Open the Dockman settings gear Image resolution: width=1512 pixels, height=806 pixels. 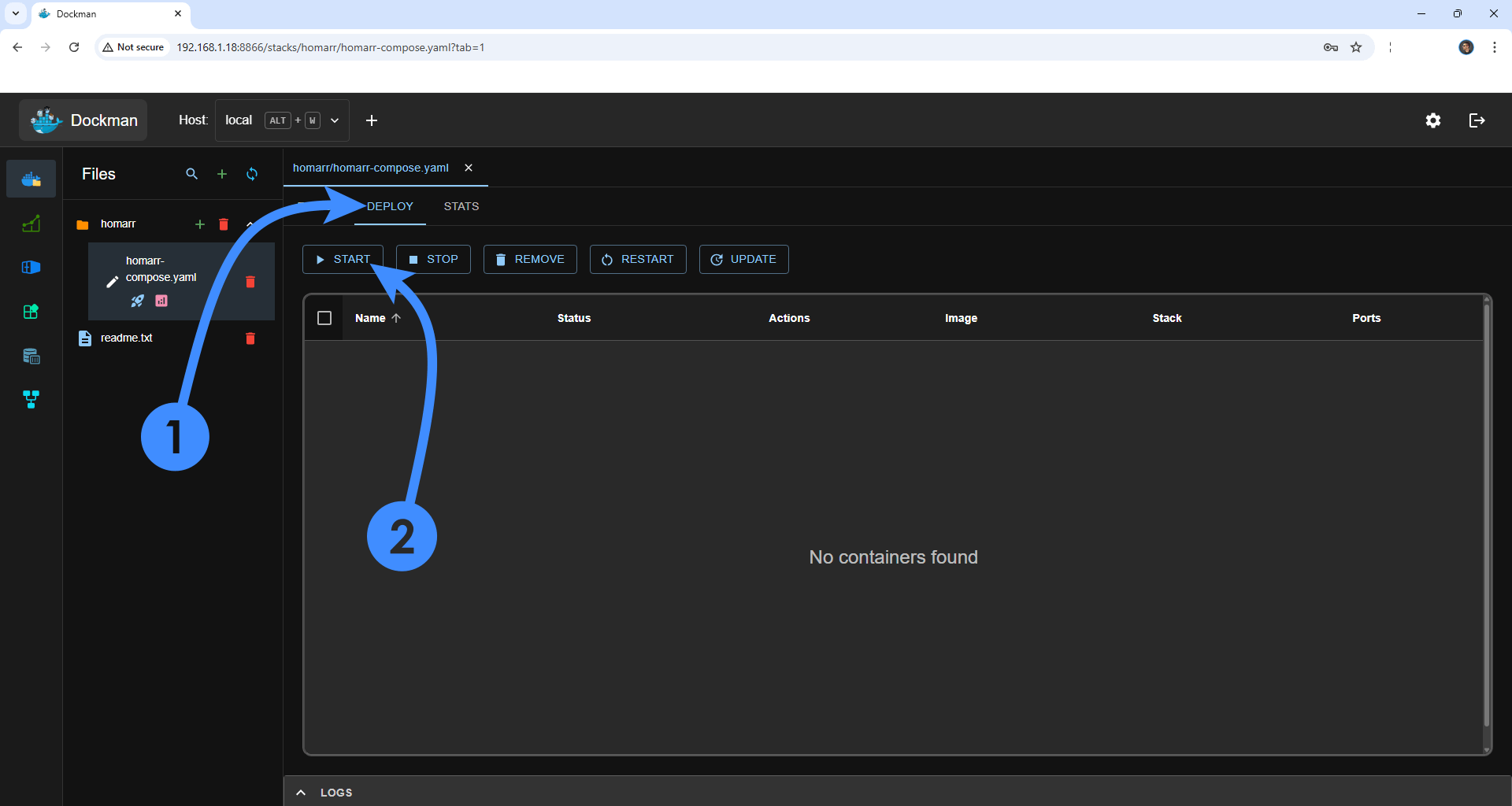tap(1433, 120)
